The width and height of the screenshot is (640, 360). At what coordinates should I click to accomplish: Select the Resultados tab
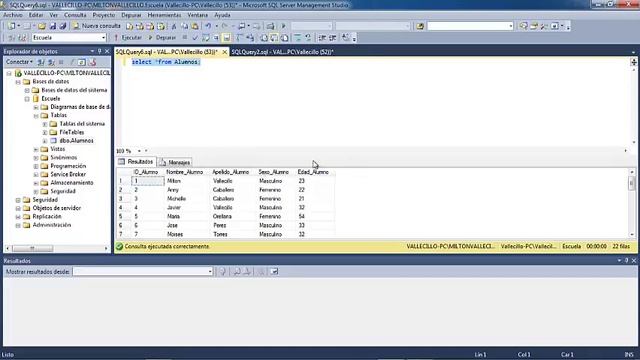point(136,162)
